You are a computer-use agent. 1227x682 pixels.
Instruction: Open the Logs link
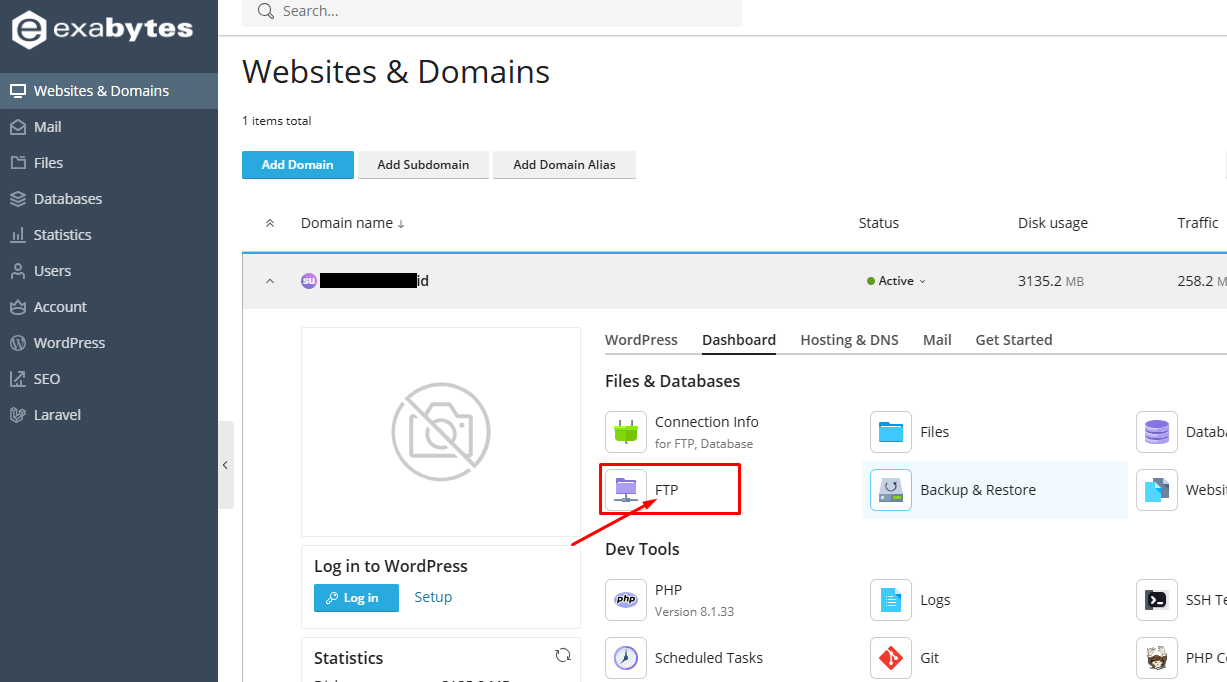[x=935, y=600]
